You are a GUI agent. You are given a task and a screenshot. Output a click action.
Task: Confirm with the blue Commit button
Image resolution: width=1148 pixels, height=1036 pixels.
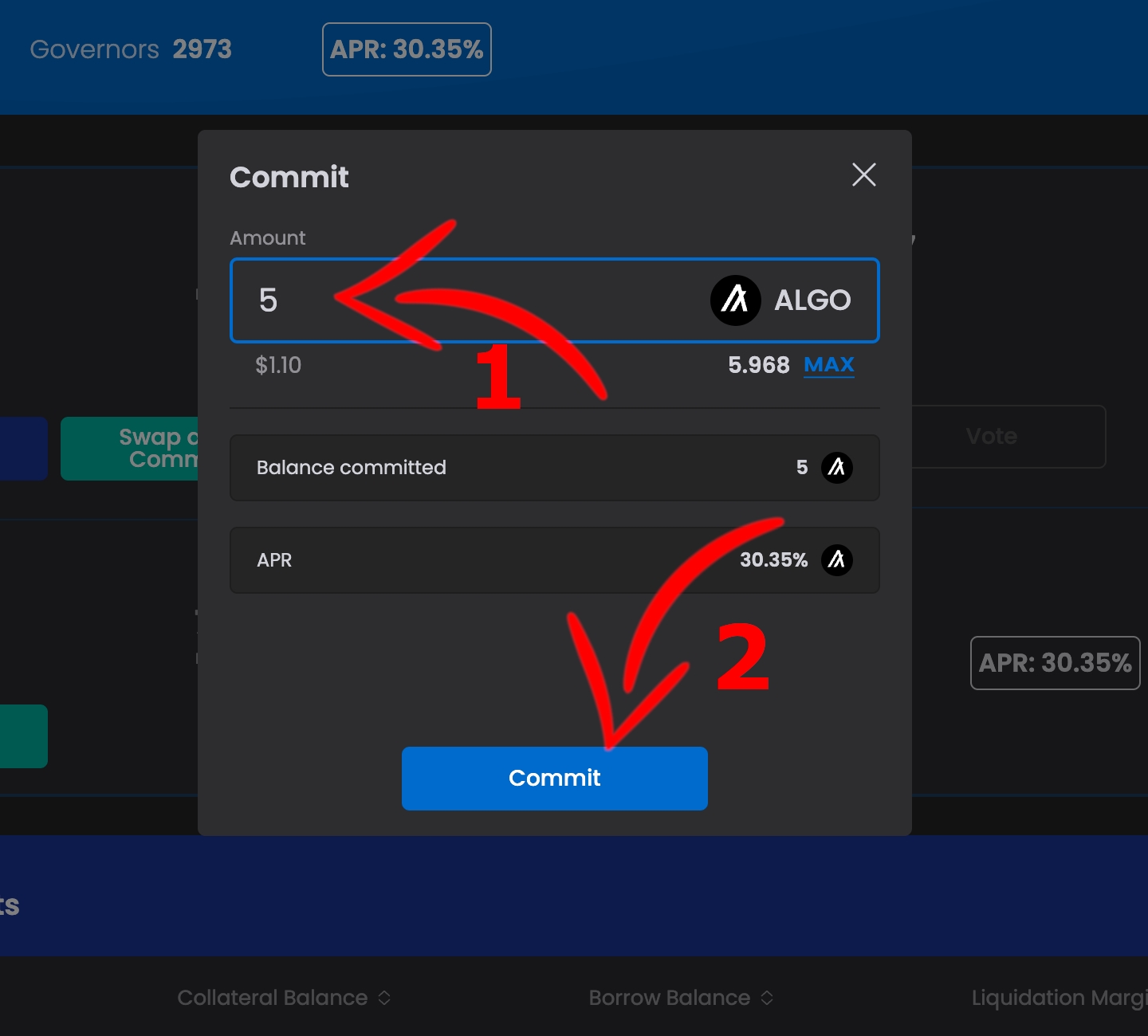[554, 778]
